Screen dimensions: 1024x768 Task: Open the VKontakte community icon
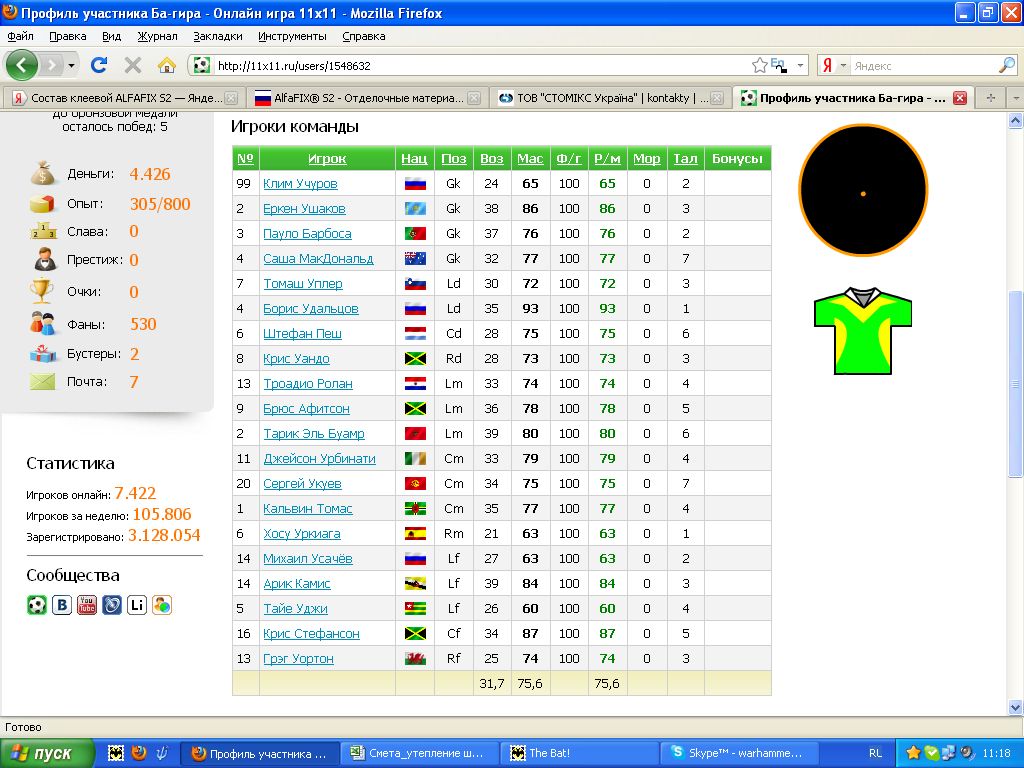[x=62, y=605]
